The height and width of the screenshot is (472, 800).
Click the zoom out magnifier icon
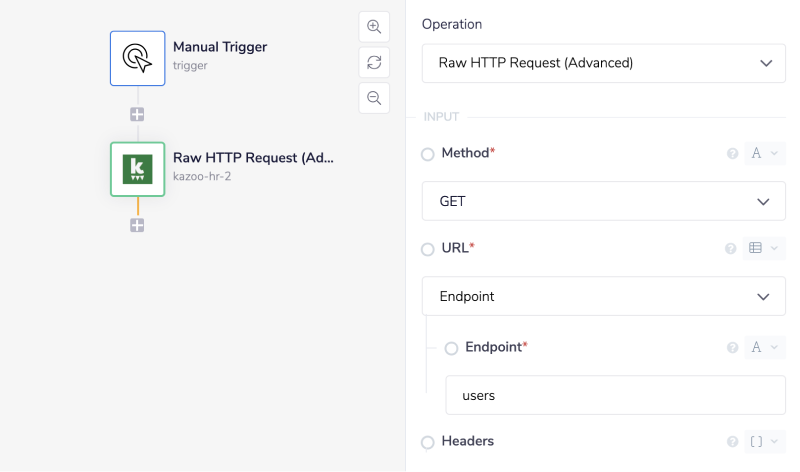[374, 97]
